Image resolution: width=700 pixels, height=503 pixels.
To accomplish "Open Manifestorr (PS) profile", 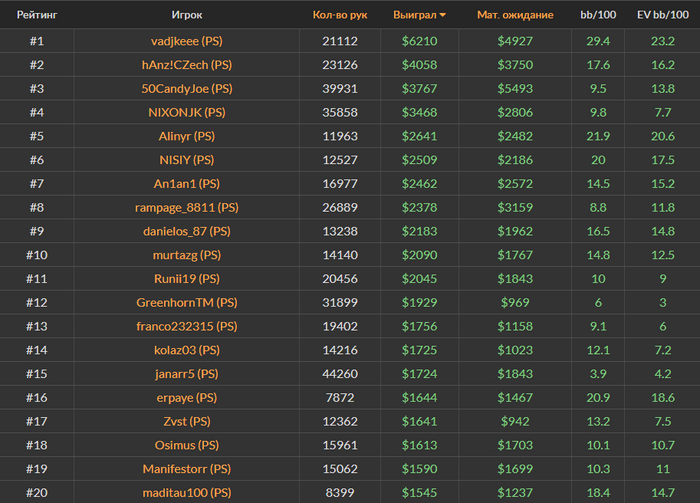I will tap(186, 468).
